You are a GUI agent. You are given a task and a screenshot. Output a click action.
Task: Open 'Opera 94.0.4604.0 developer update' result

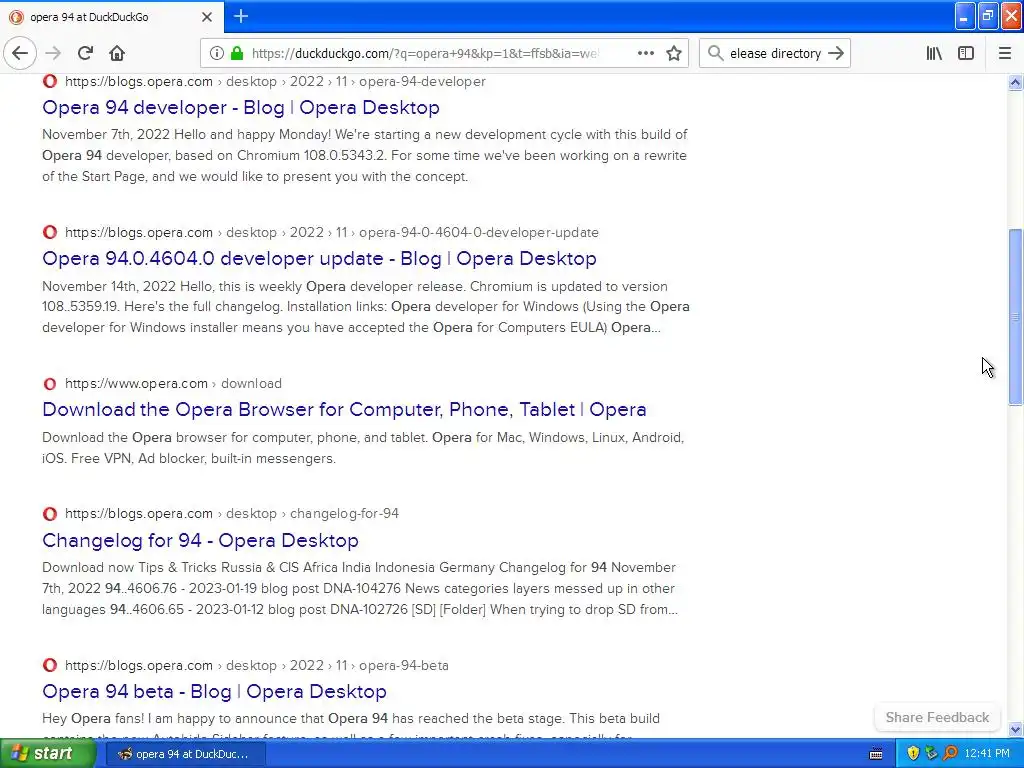(x=319, y=258)
